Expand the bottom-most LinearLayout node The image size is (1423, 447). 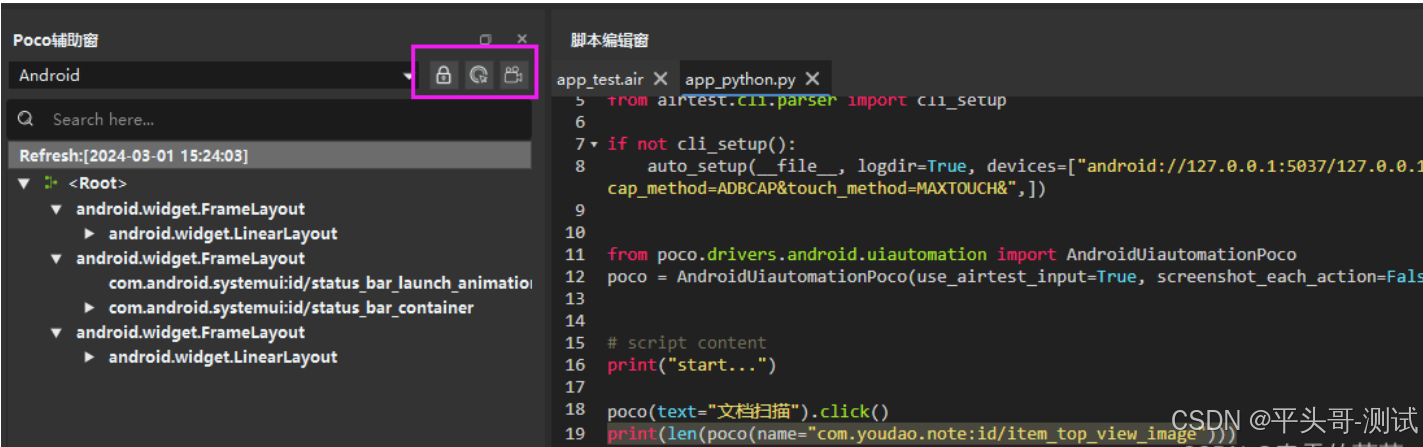(x=90, y=357)
